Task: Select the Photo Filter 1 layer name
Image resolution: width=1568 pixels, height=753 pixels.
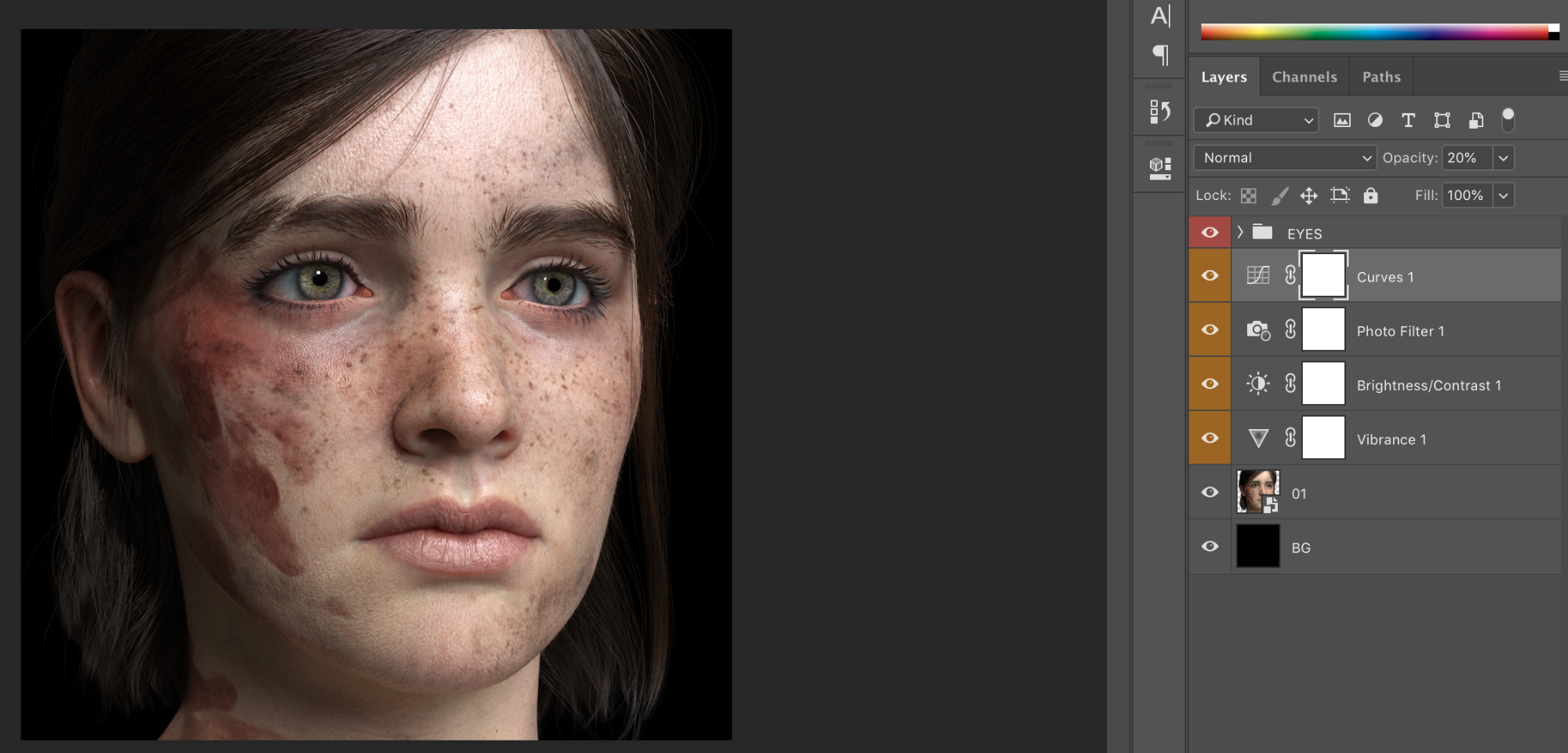Action: pyautogui.click(x=1400, y=331)
